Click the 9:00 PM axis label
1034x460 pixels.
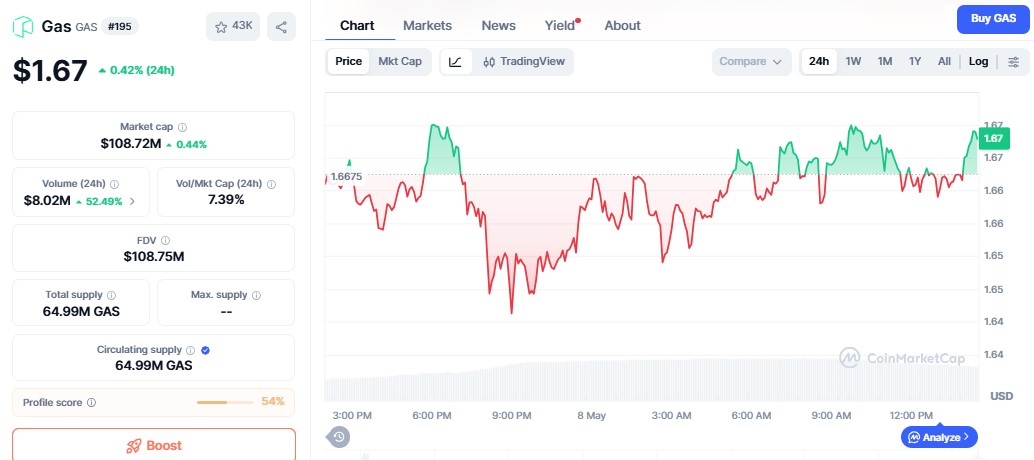(512, 416)
